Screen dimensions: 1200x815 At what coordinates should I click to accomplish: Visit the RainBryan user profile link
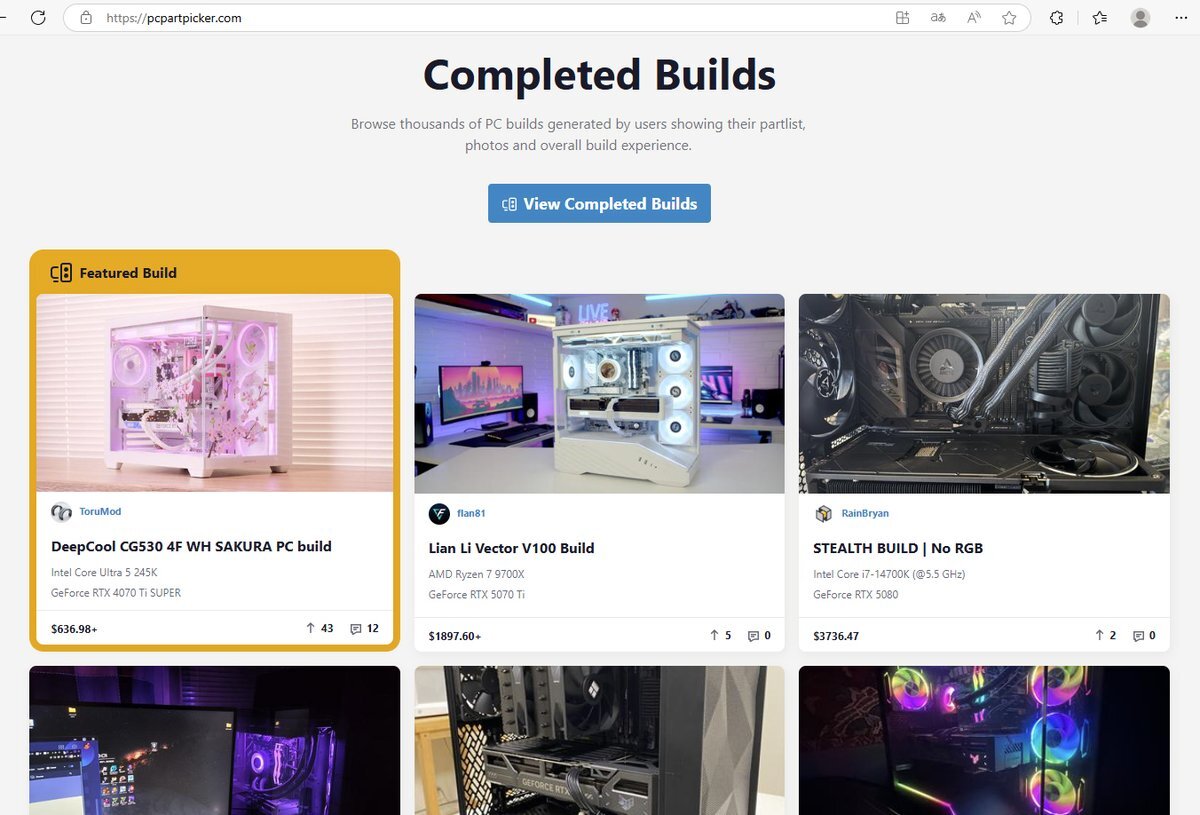coord(865,514)
